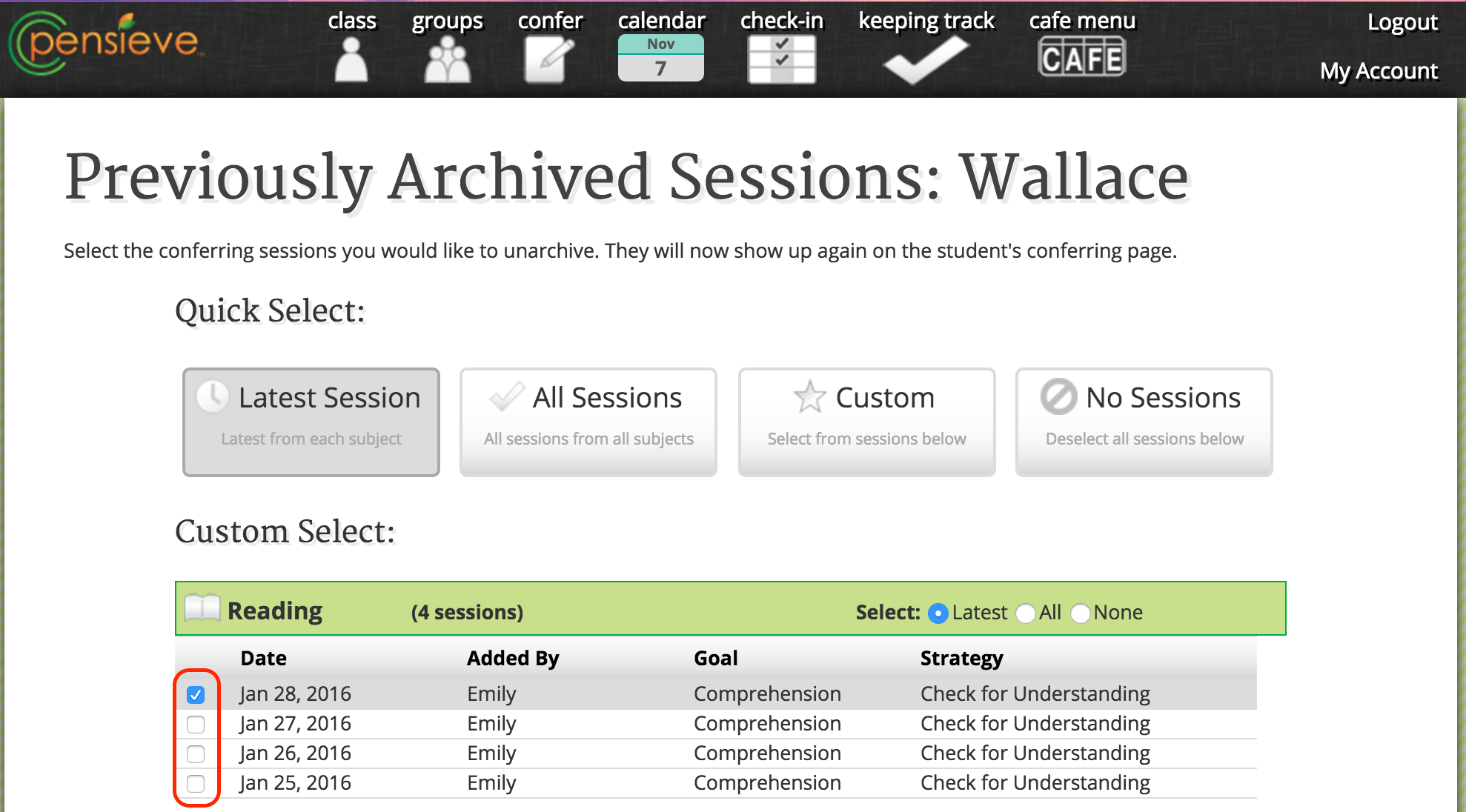Click the No Sessions quick select button
The height and width of the screenshot is (812, 1466).
[x=1144, y=422]
